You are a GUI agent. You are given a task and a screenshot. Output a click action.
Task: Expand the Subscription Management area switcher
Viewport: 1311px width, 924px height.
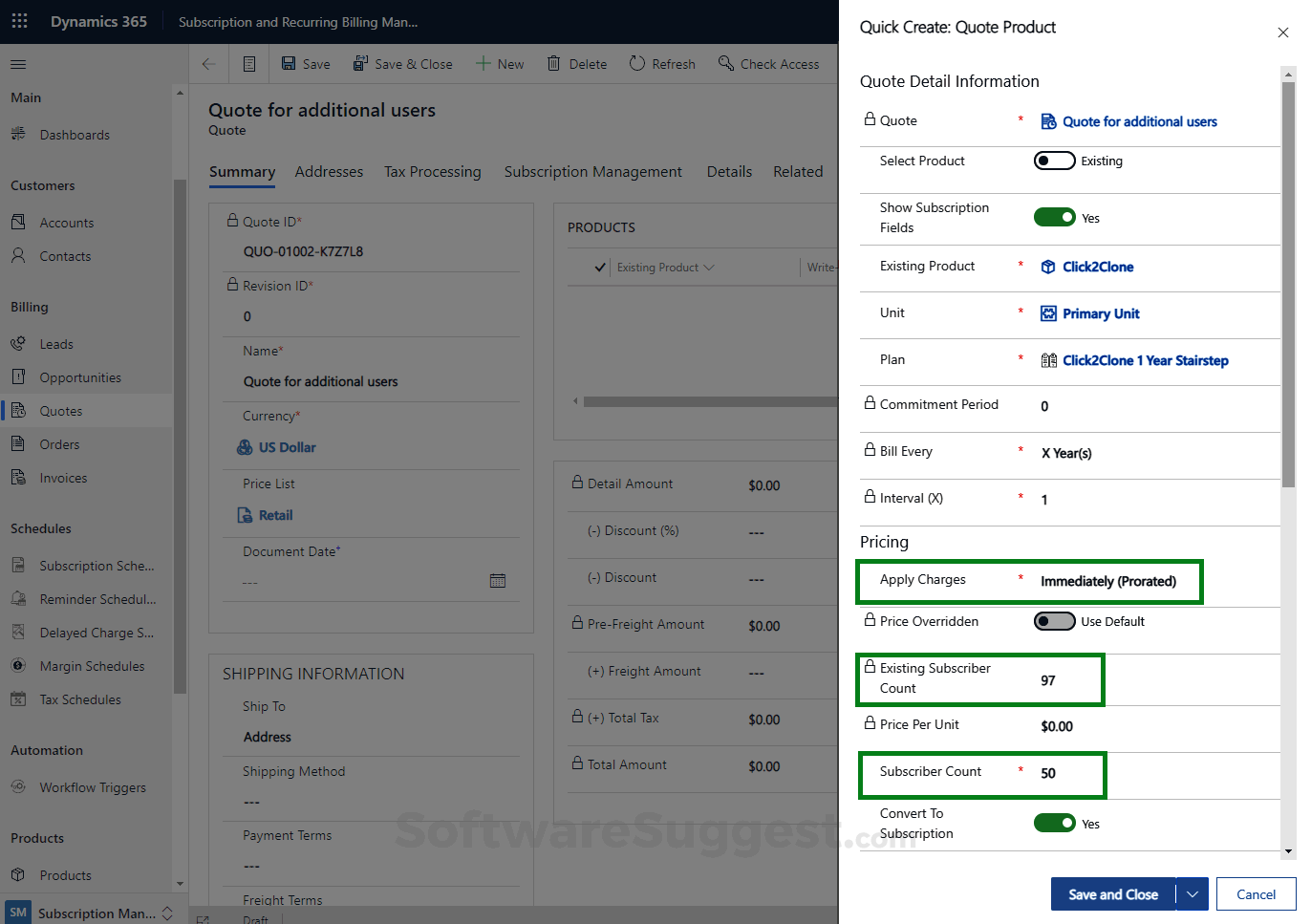click(168, 913)
